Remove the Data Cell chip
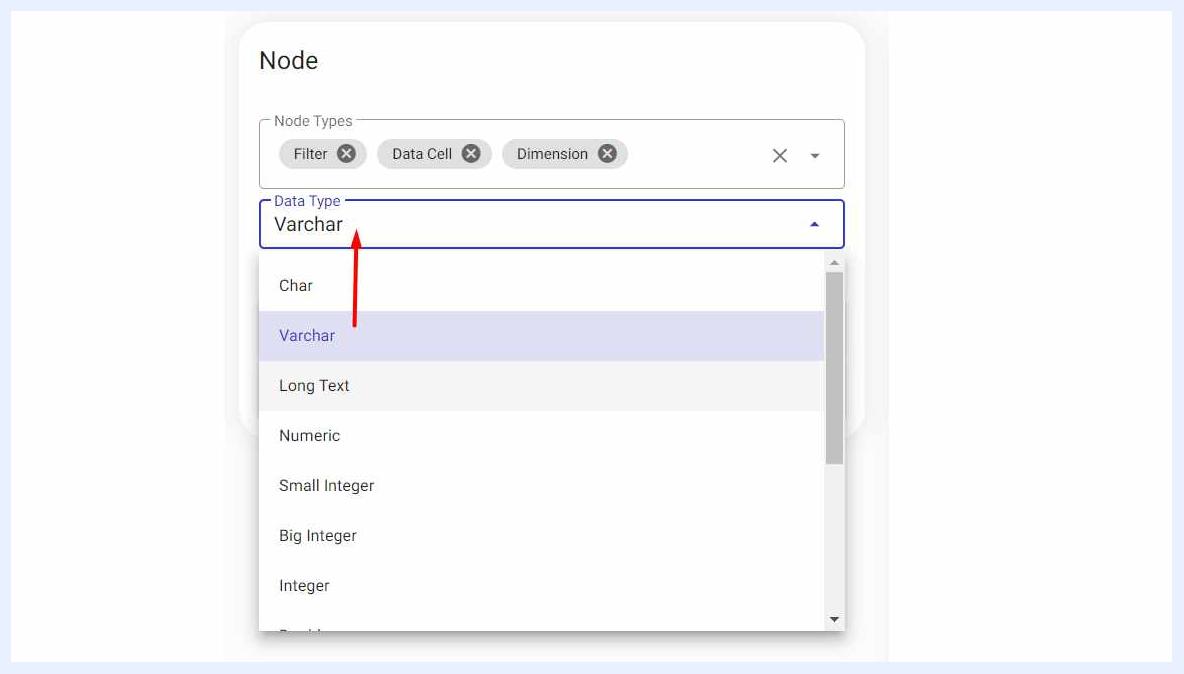 click(470, 154)
